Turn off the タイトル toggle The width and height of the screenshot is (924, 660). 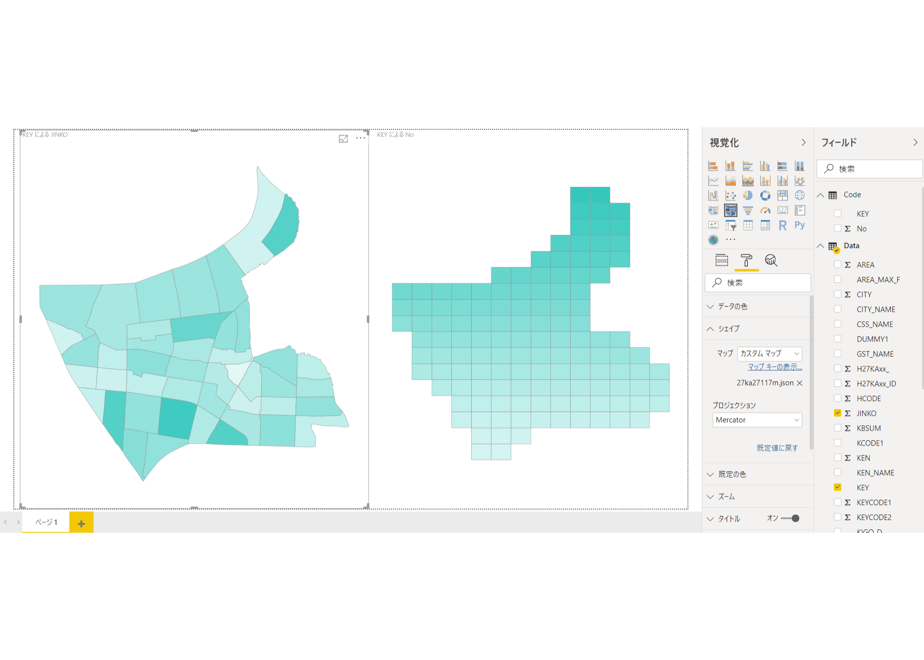click(790, 519)
